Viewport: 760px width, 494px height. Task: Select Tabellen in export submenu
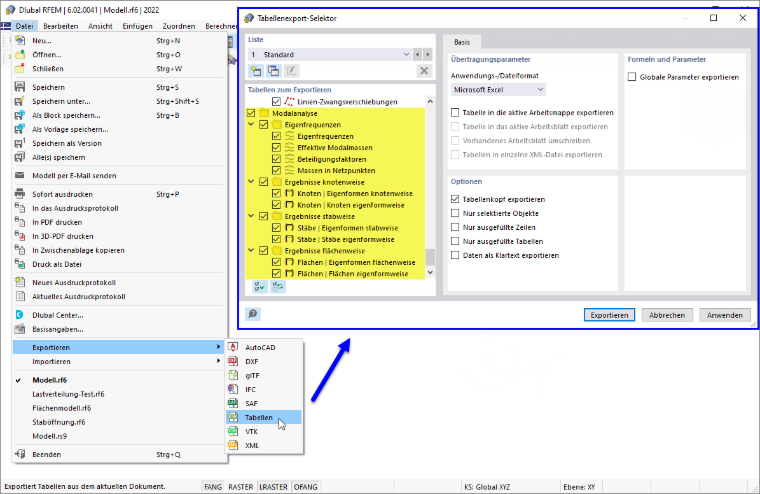click(264, 417)
